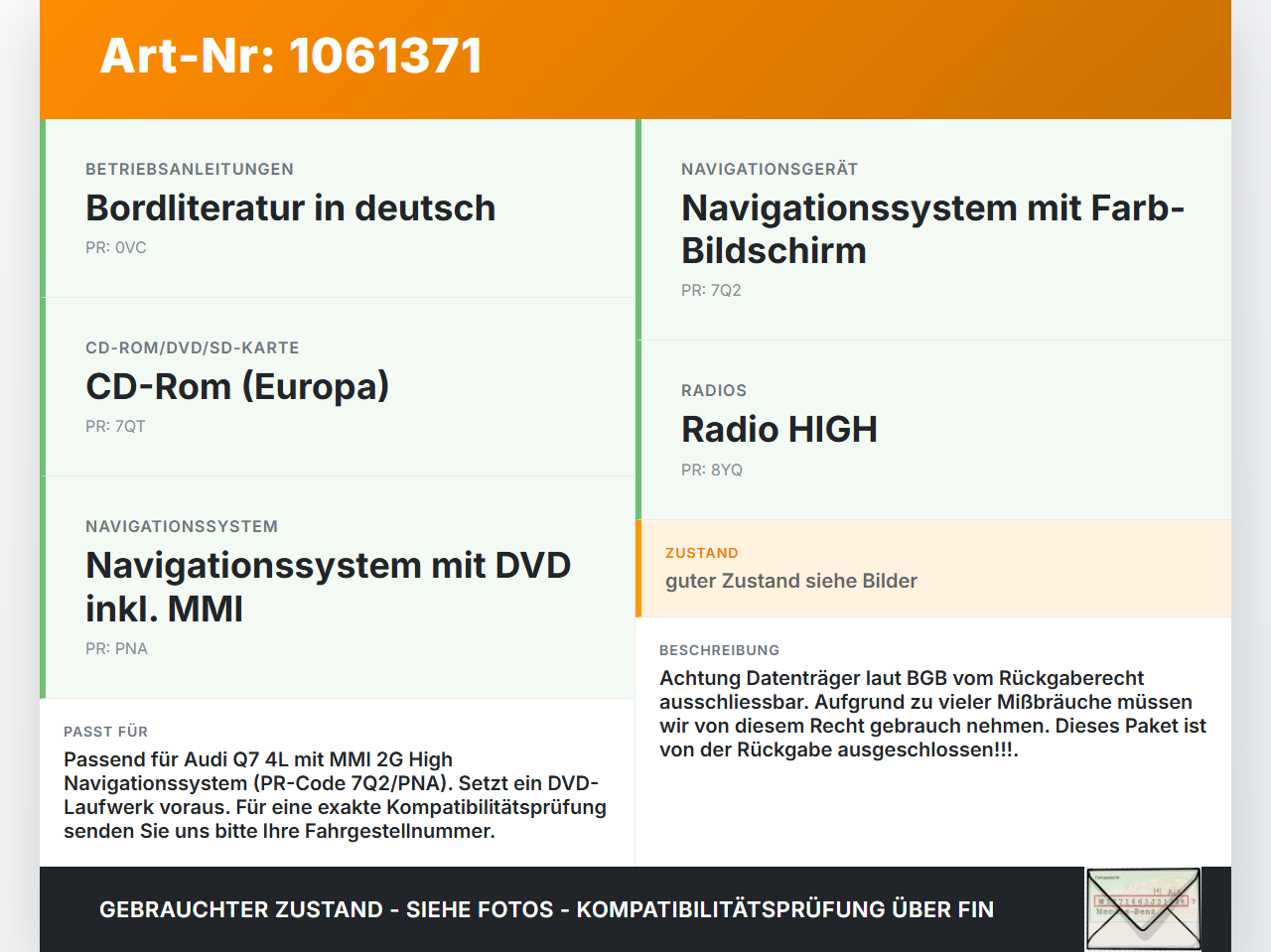Screen dimensions: 1271x952
Task: Click the ZUSTAND label
Action: tap(702, 553)
